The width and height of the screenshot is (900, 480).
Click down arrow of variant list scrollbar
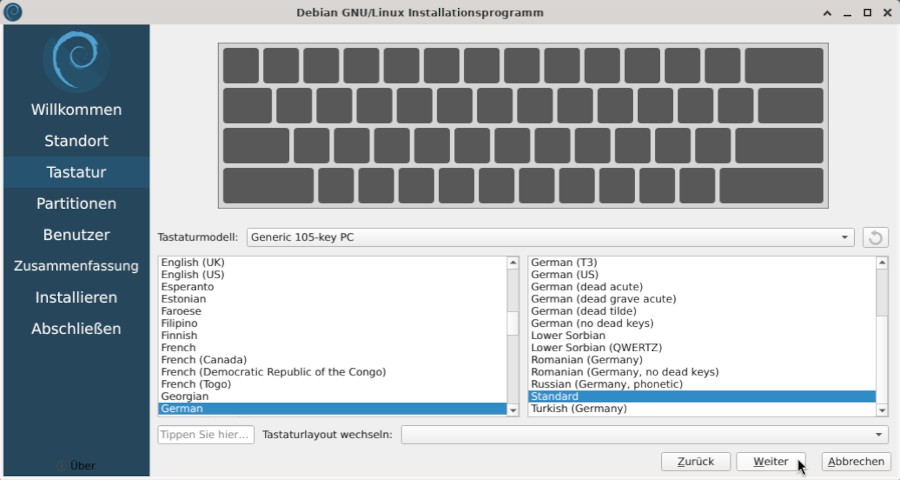click(882, 410)
